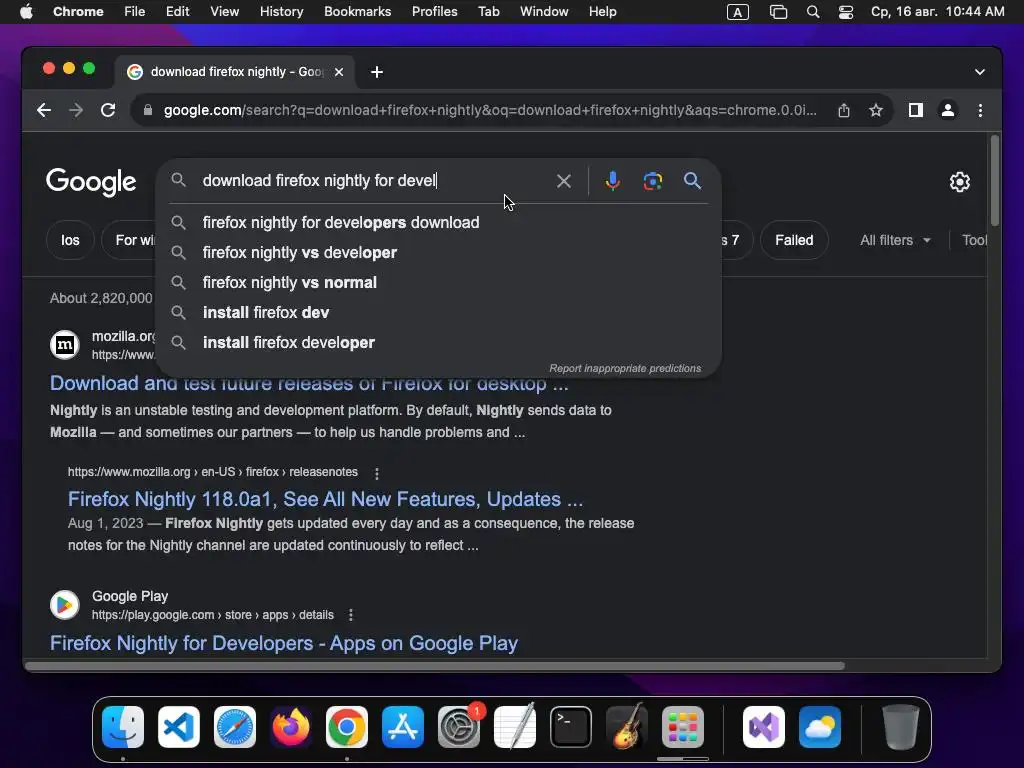This screenshot has width=1024, height=768.
Task: Click the Chrome address bar URL
Action: (x=490, y=110)
